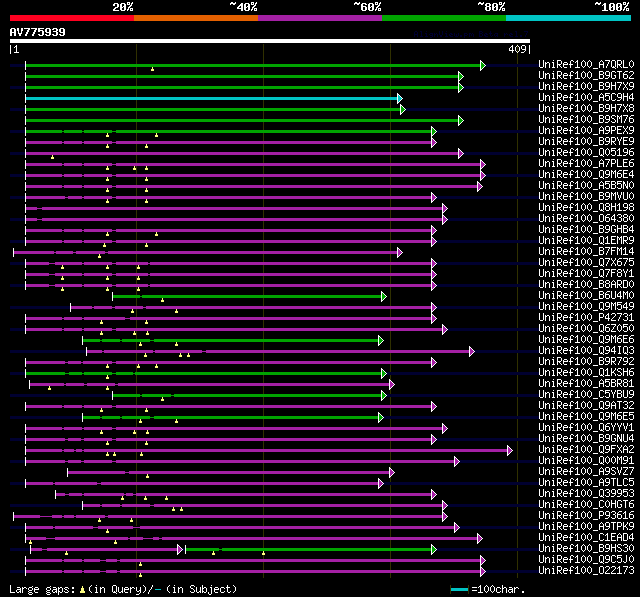Open the UniRef100_A5C9H4 hit label
The width and height of the screenshot is (640, 597).
(586, 98)
